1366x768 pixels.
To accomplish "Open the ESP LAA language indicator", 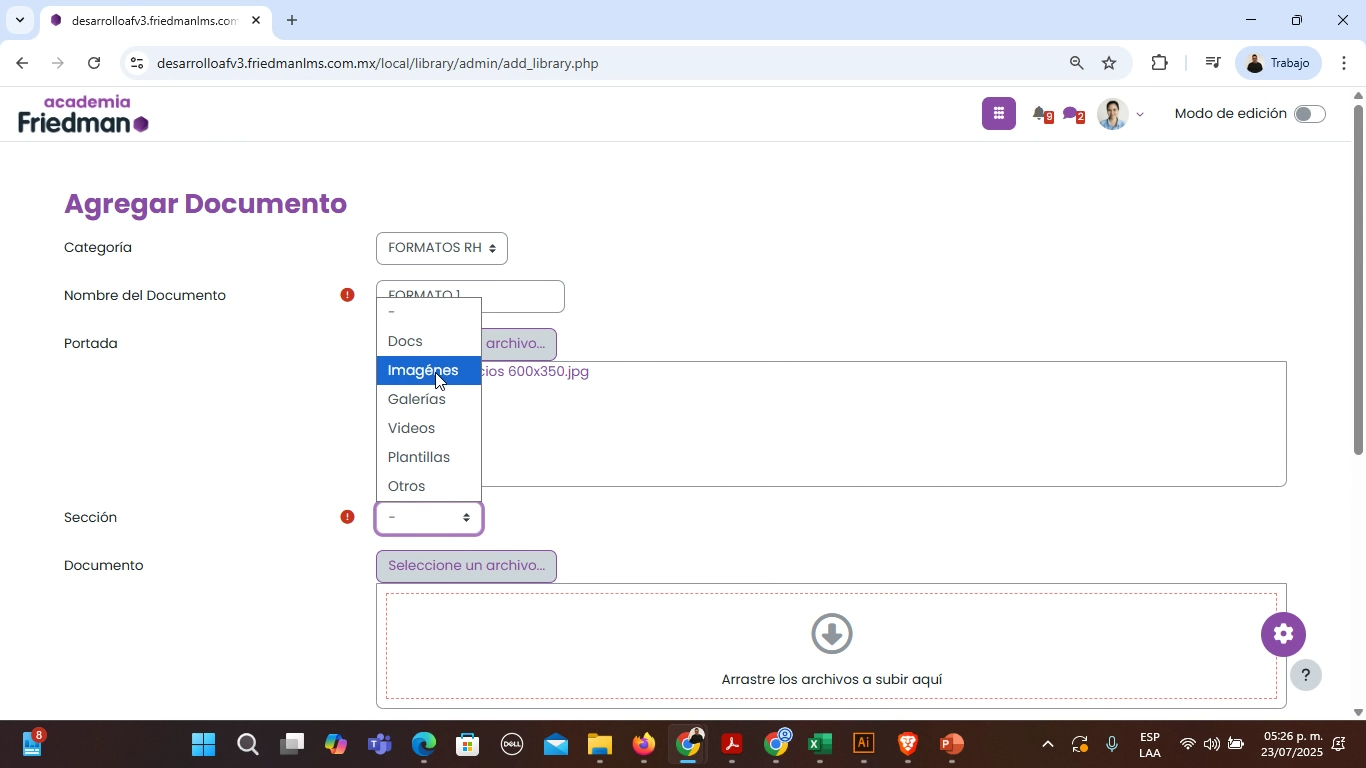I will (x=1150, y=744).
